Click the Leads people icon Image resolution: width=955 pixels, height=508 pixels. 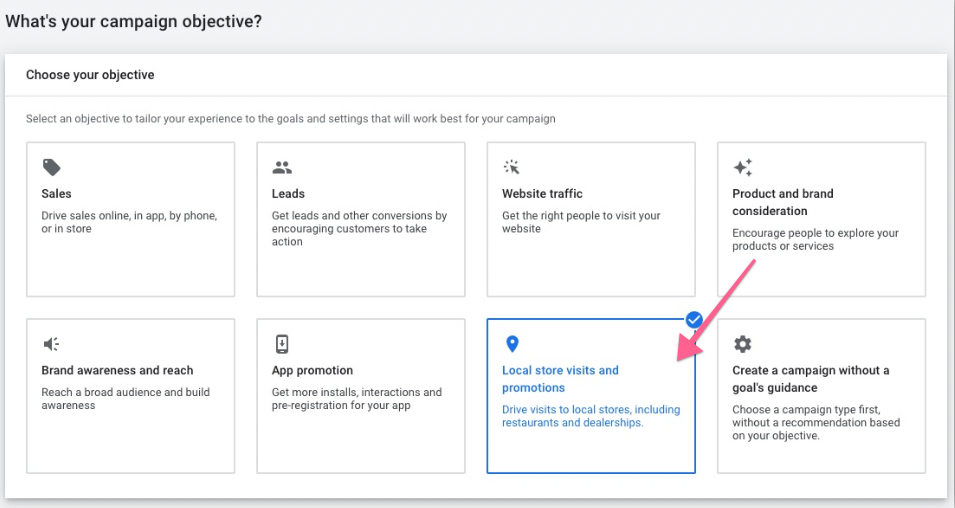pyautogui.click(x=282, y=167)
